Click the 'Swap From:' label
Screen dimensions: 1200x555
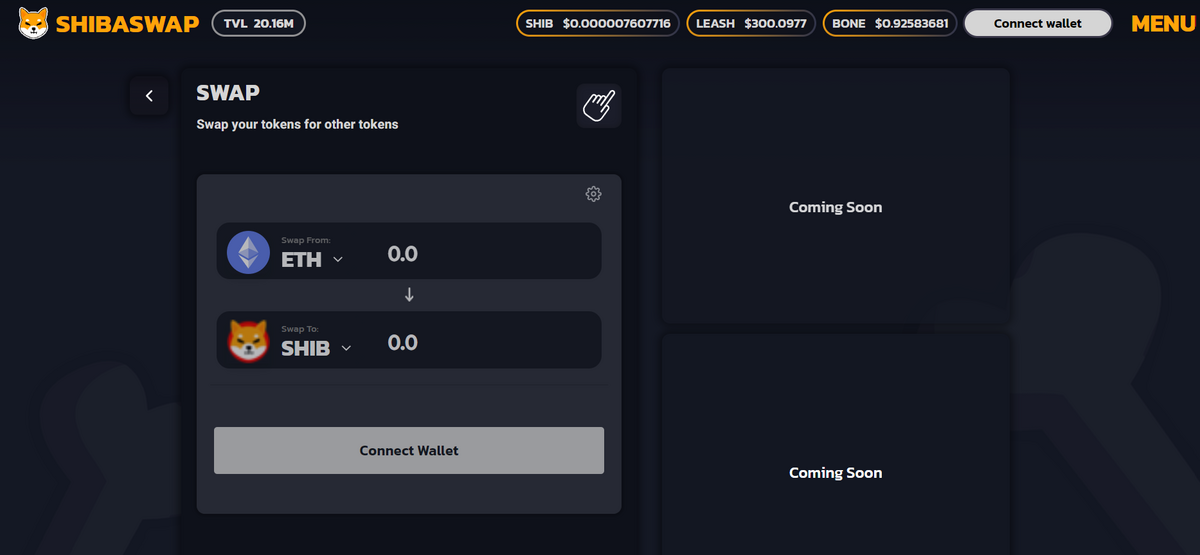tap(306, 240)
